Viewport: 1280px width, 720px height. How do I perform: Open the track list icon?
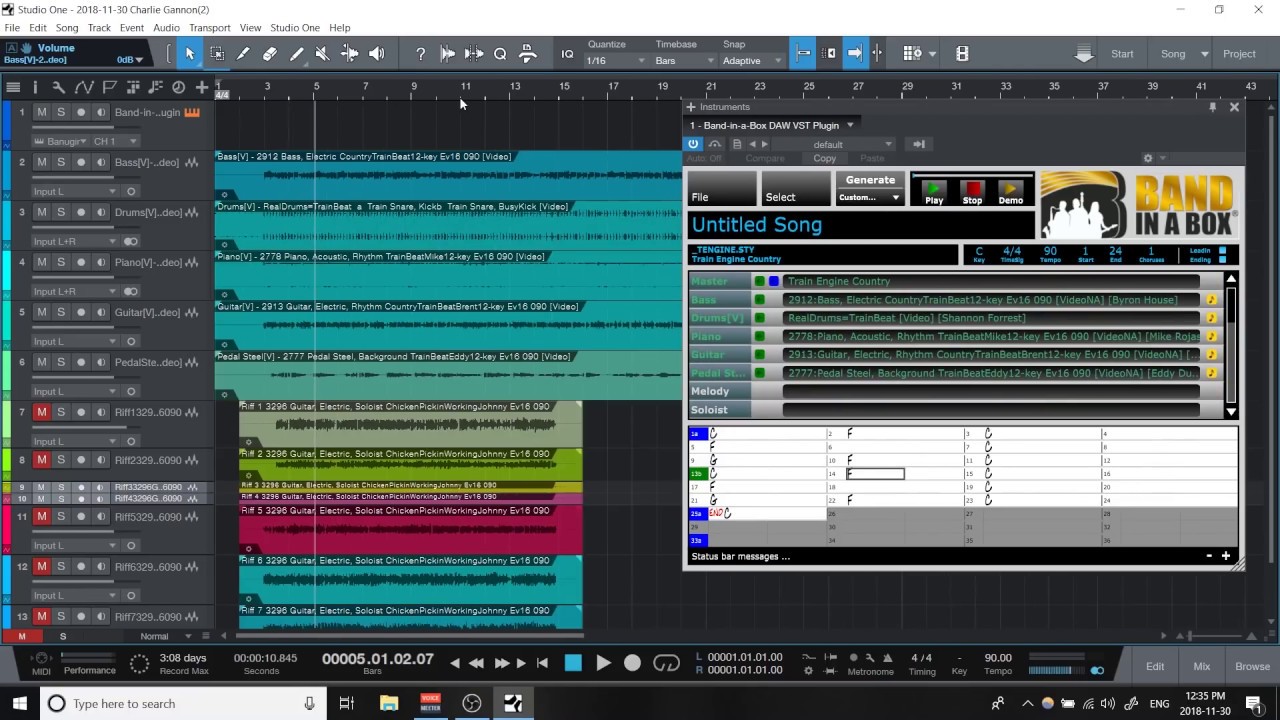click(x=13, y=87)
